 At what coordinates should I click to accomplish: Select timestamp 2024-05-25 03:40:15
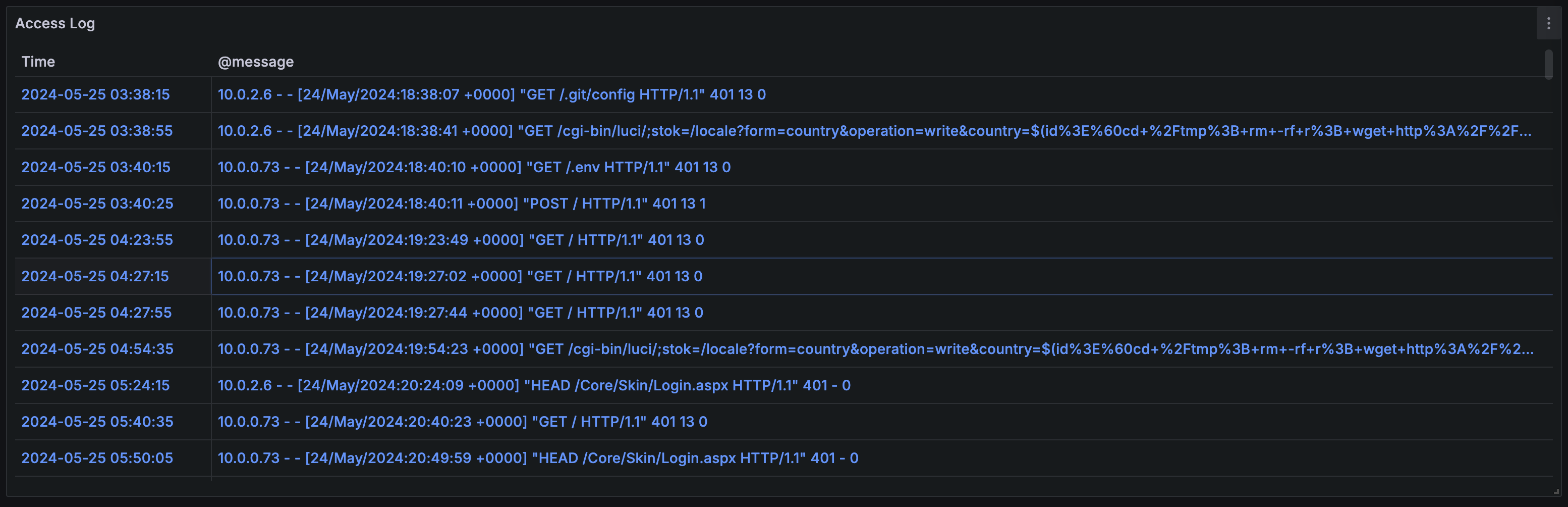pyautogui.click(x=95, y=167)
